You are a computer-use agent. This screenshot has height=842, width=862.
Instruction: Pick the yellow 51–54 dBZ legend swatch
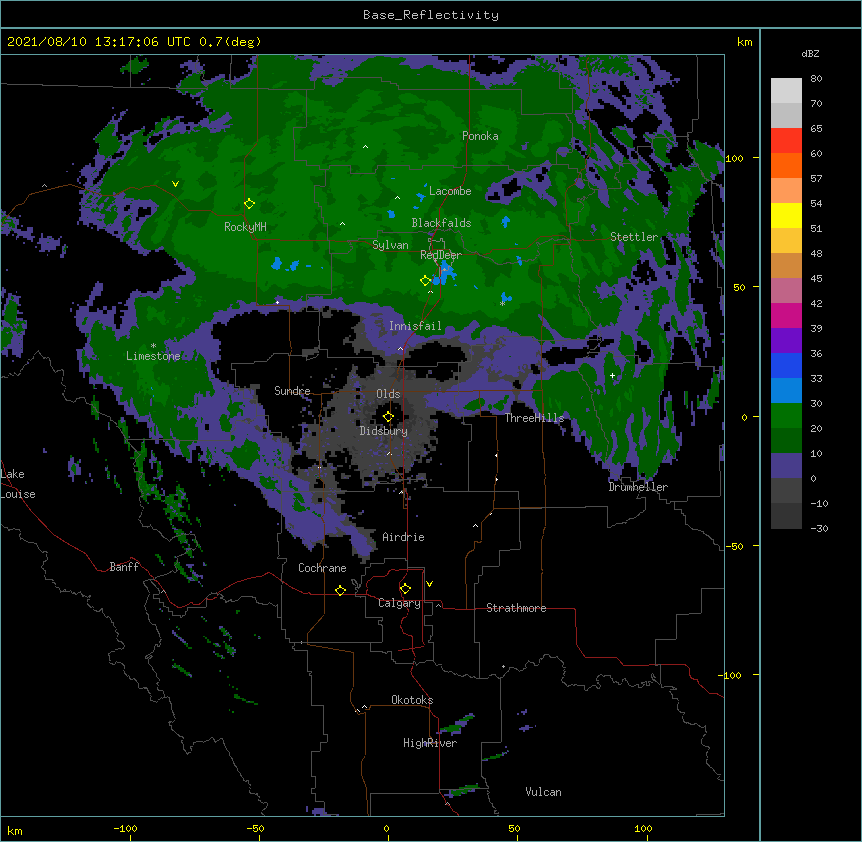click(786, 215)
